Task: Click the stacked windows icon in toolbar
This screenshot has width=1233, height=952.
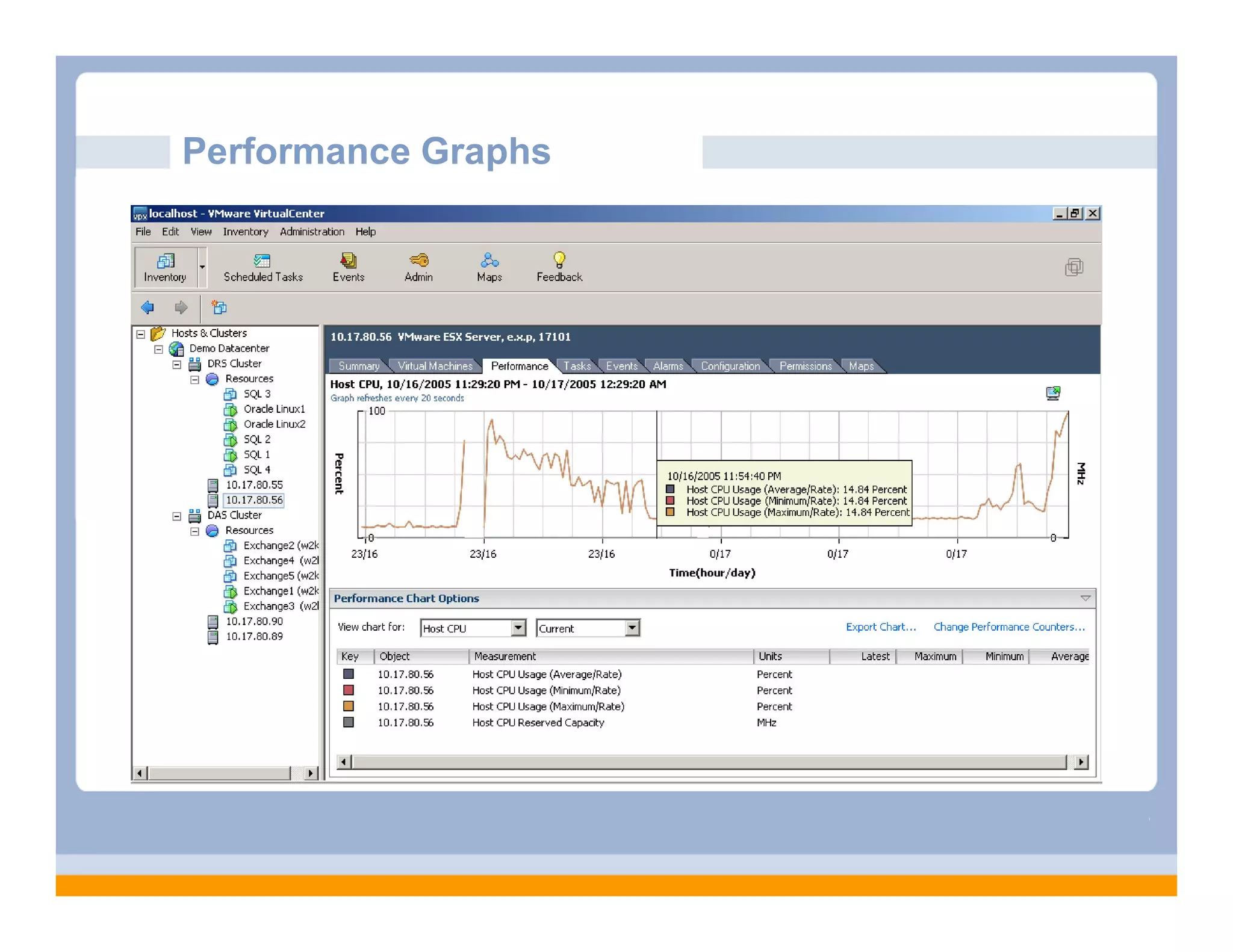Action: [1073, 267]
